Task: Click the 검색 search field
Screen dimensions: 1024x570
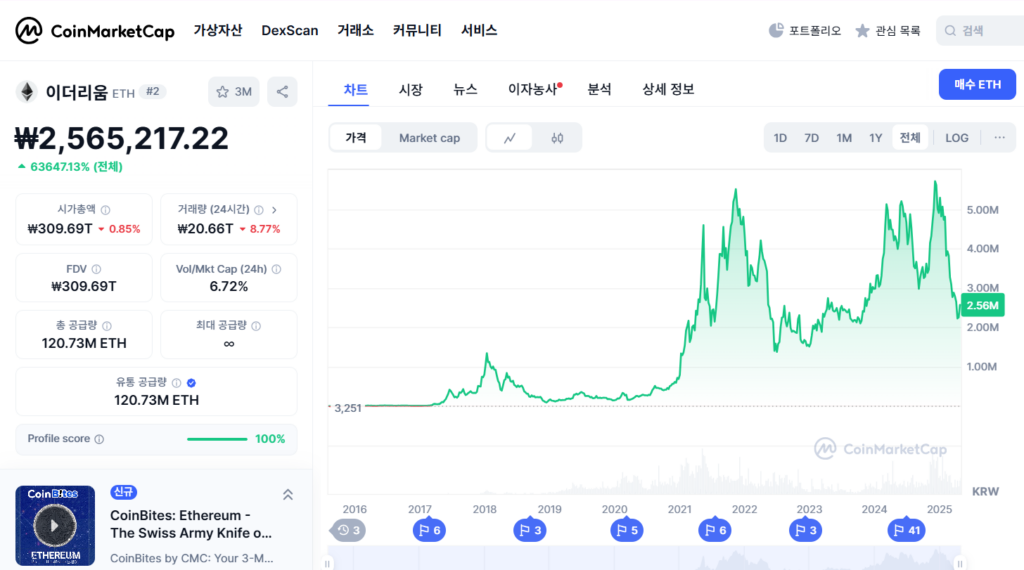Action: coord(980,31)
